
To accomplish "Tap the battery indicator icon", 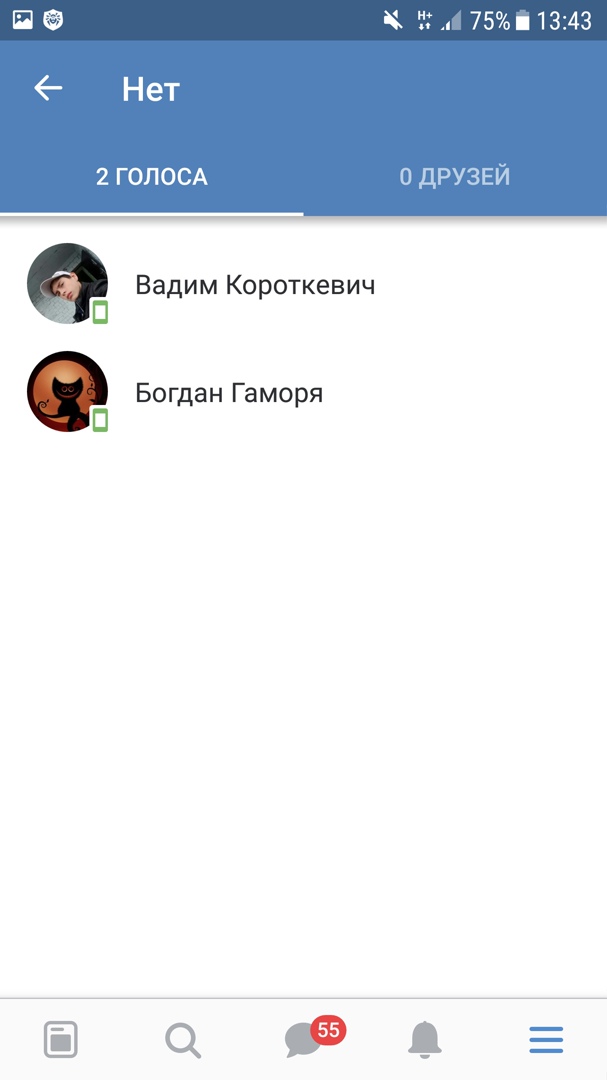I will (523, 21).
